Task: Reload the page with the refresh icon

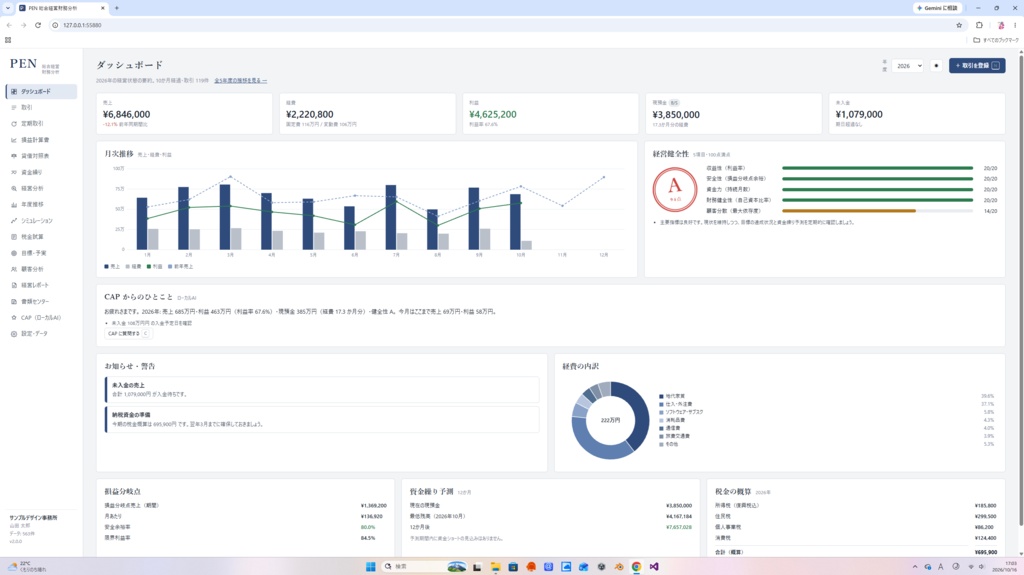Action: pos(38,25)
